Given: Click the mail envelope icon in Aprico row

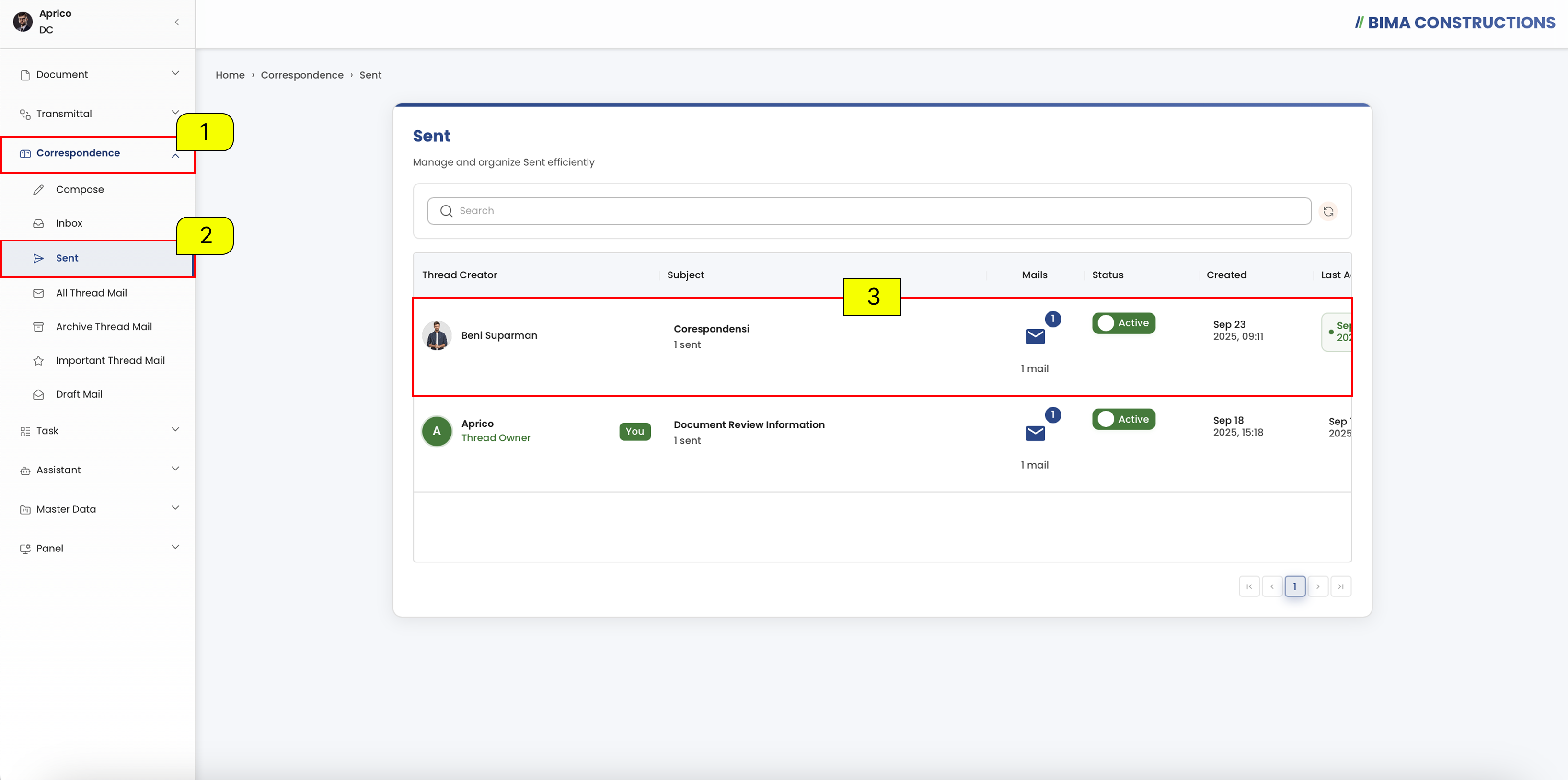Looking at the screenshot, I should coord(1035,433).
